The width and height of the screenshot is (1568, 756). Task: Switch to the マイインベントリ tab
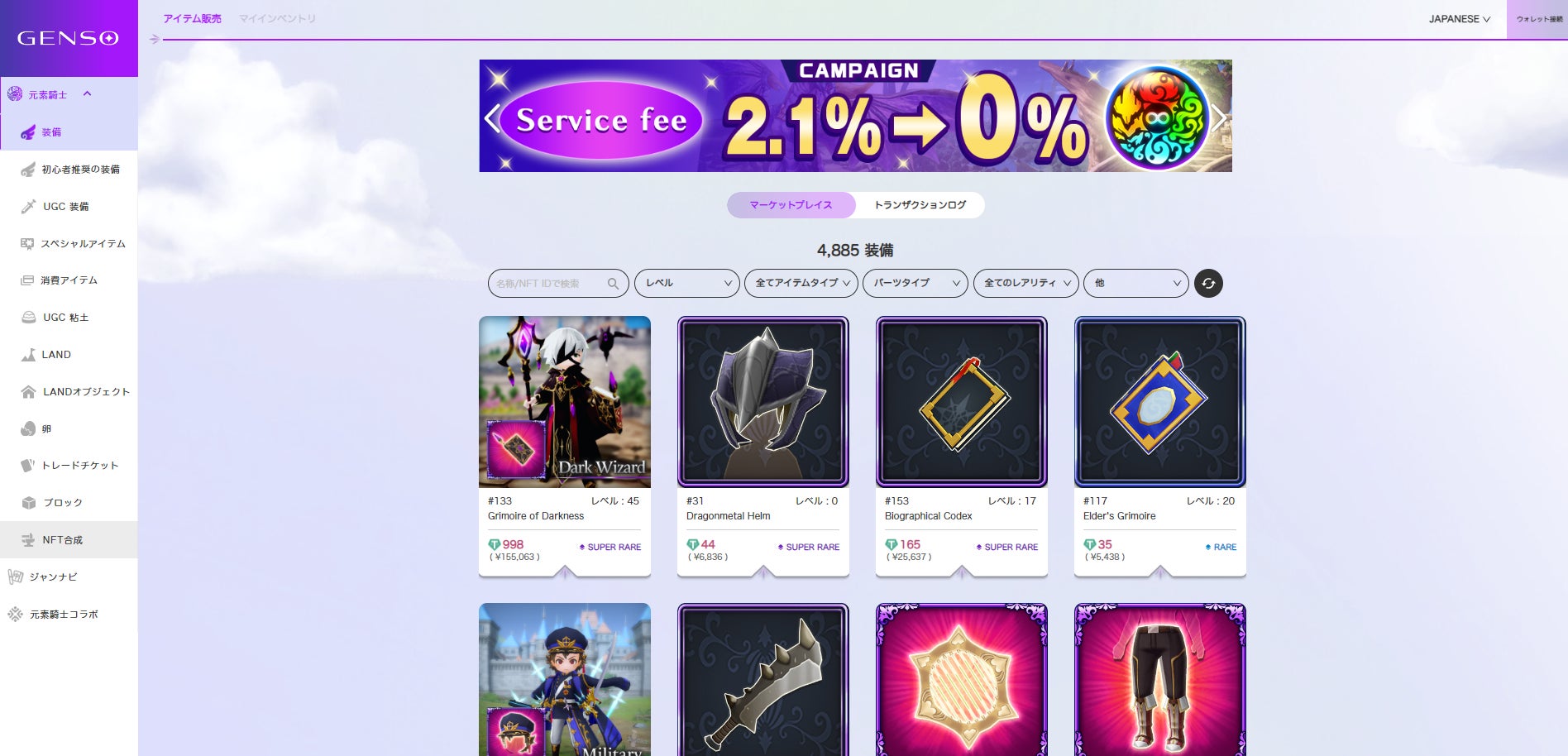277,18
